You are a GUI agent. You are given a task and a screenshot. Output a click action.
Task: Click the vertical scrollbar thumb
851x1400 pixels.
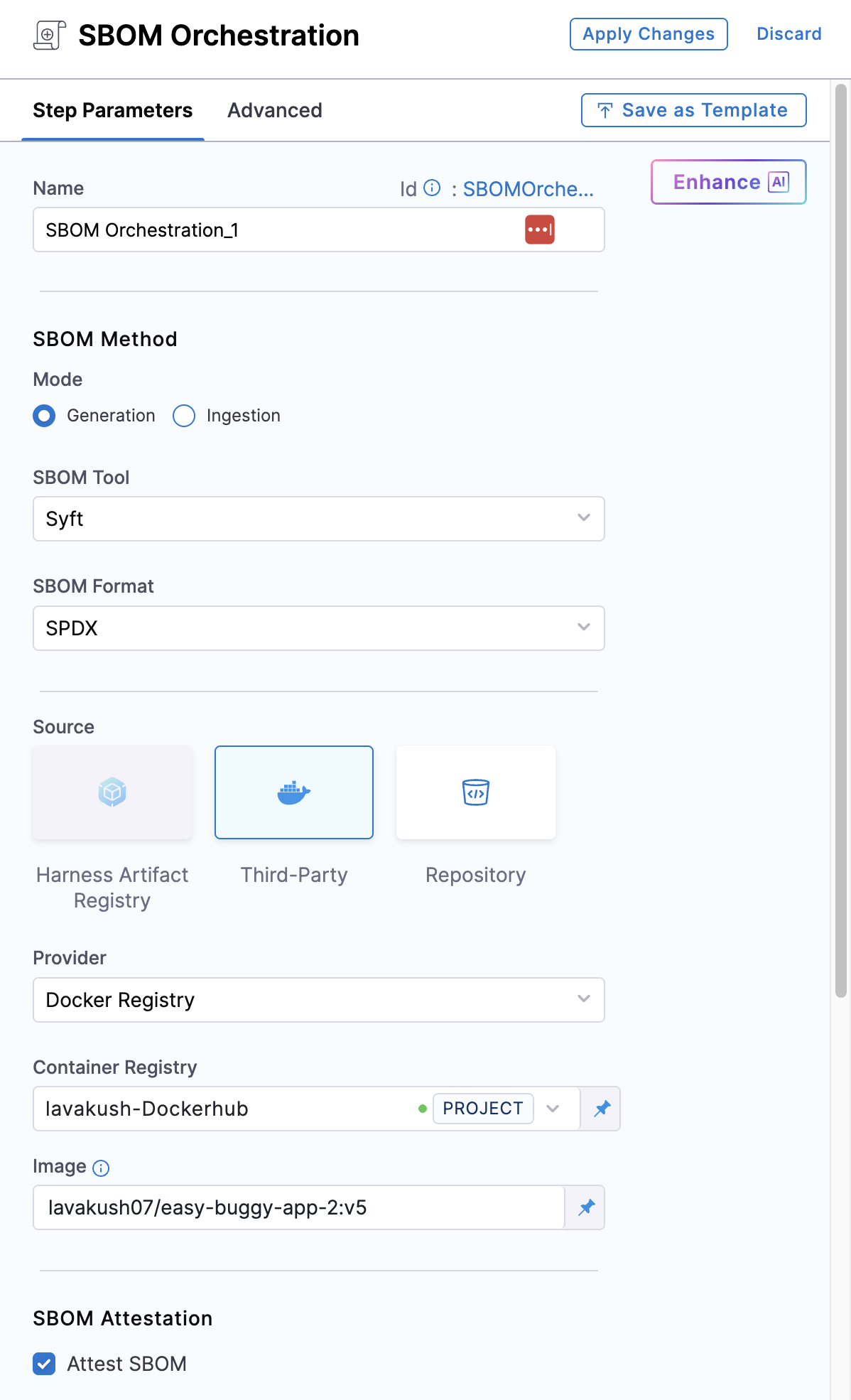[840, 540]
